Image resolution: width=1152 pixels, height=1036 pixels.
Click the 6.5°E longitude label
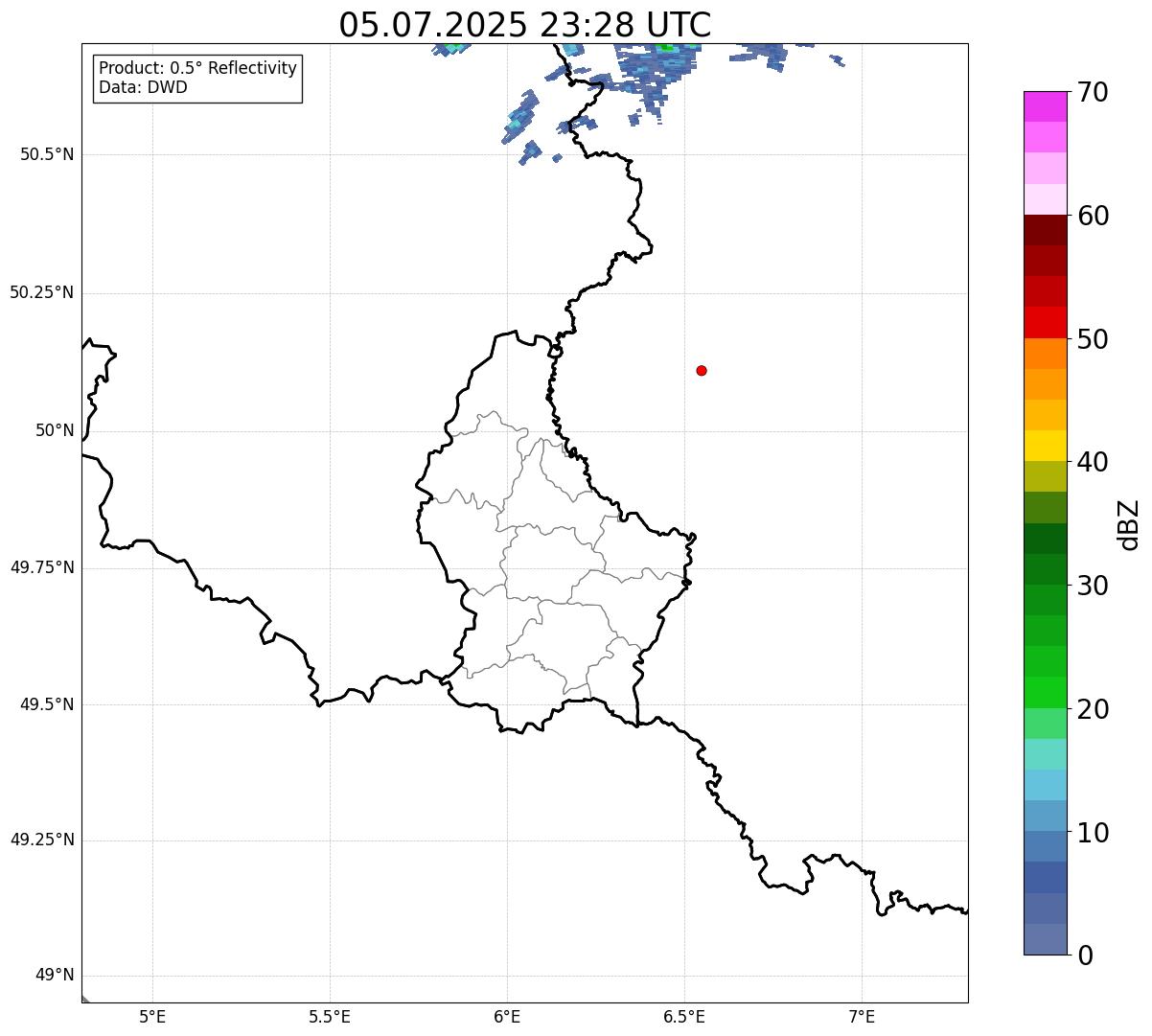(684, 1017)
